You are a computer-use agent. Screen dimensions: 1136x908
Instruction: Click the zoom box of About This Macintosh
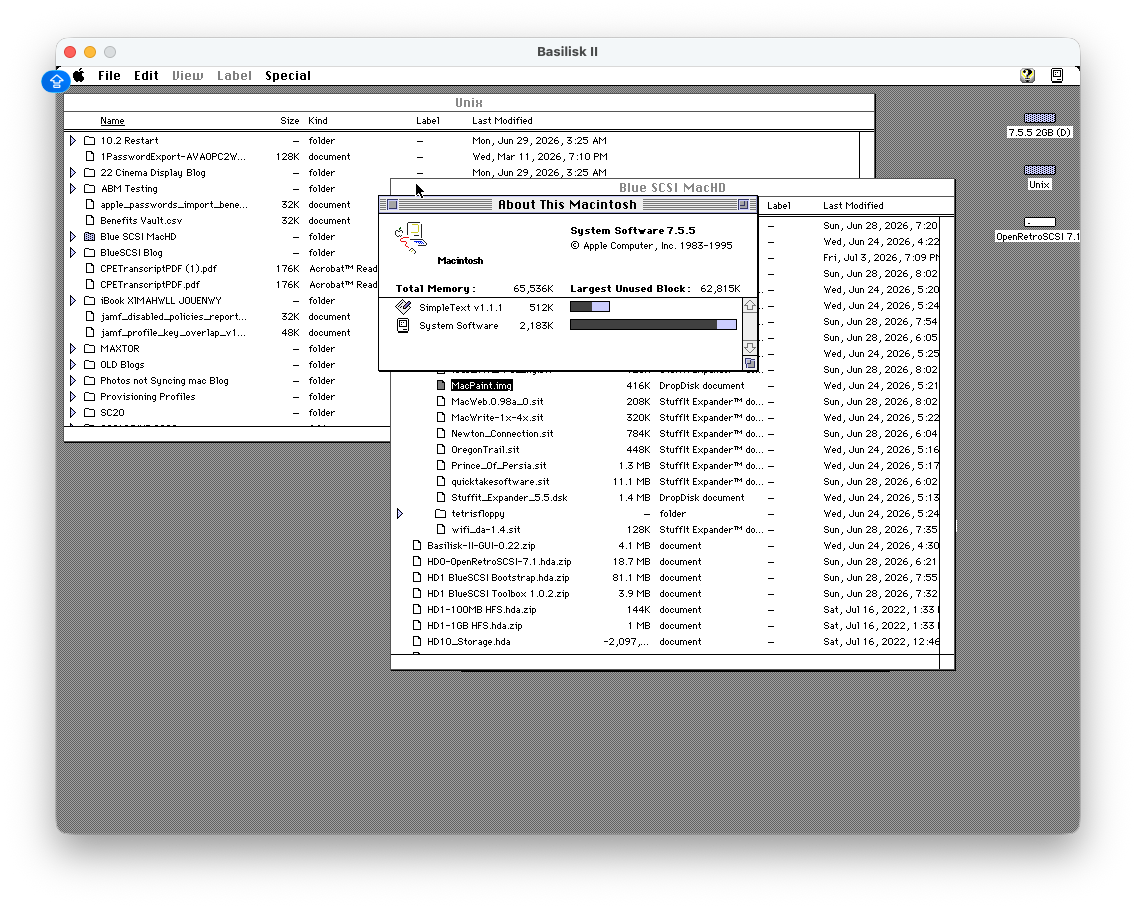[743, 205]
